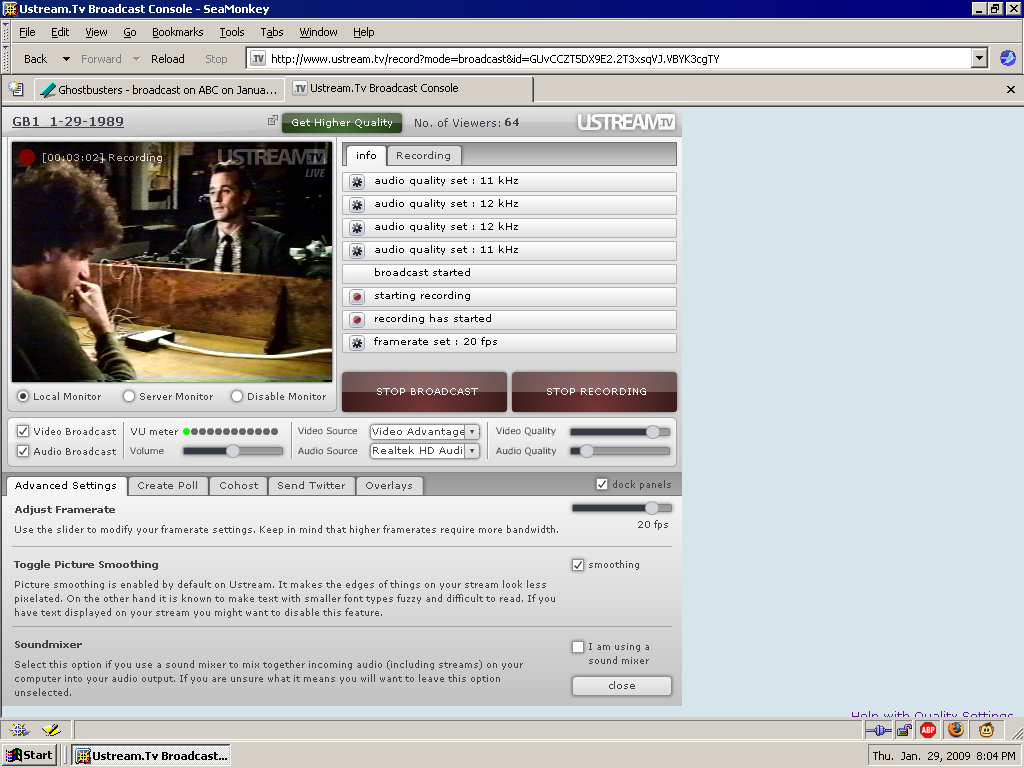
Task: Click the USTREAM.TV logo in the console header
Action: pyautogui.click(x=626, y=122)
